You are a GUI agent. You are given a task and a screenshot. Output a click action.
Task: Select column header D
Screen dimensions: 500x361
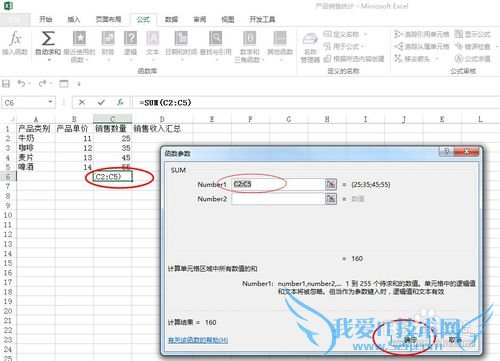pos(162,119)
